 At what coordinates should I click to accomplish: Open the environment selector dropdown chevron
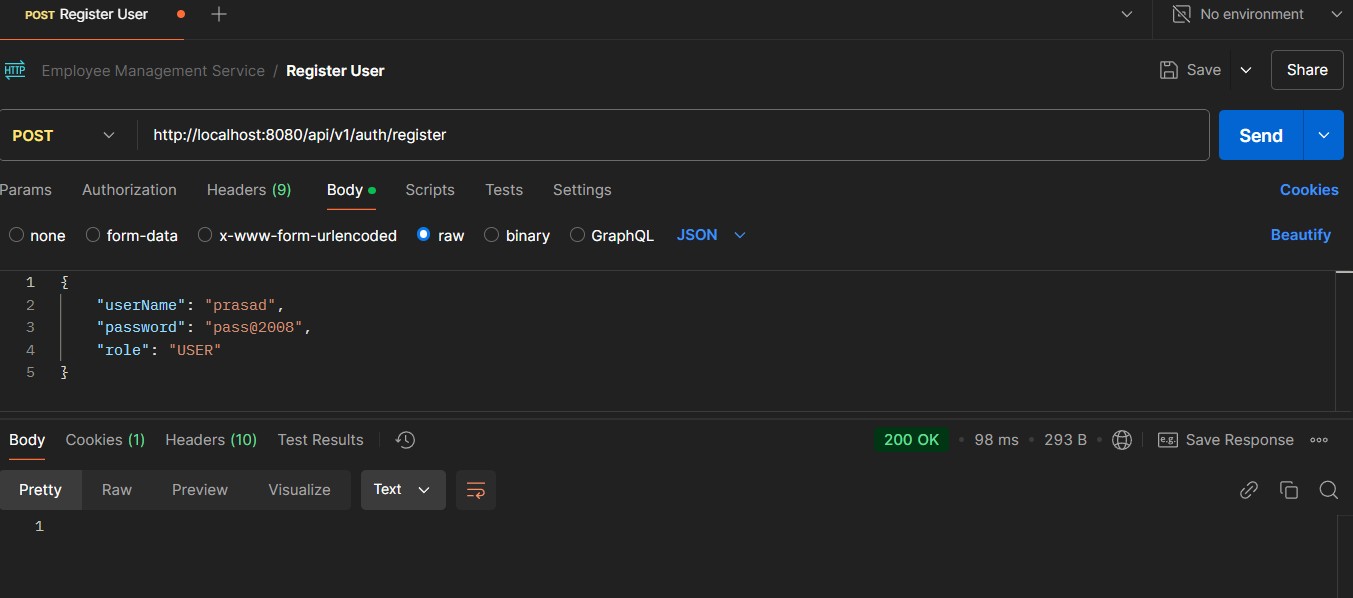[x=1336, y=14]
